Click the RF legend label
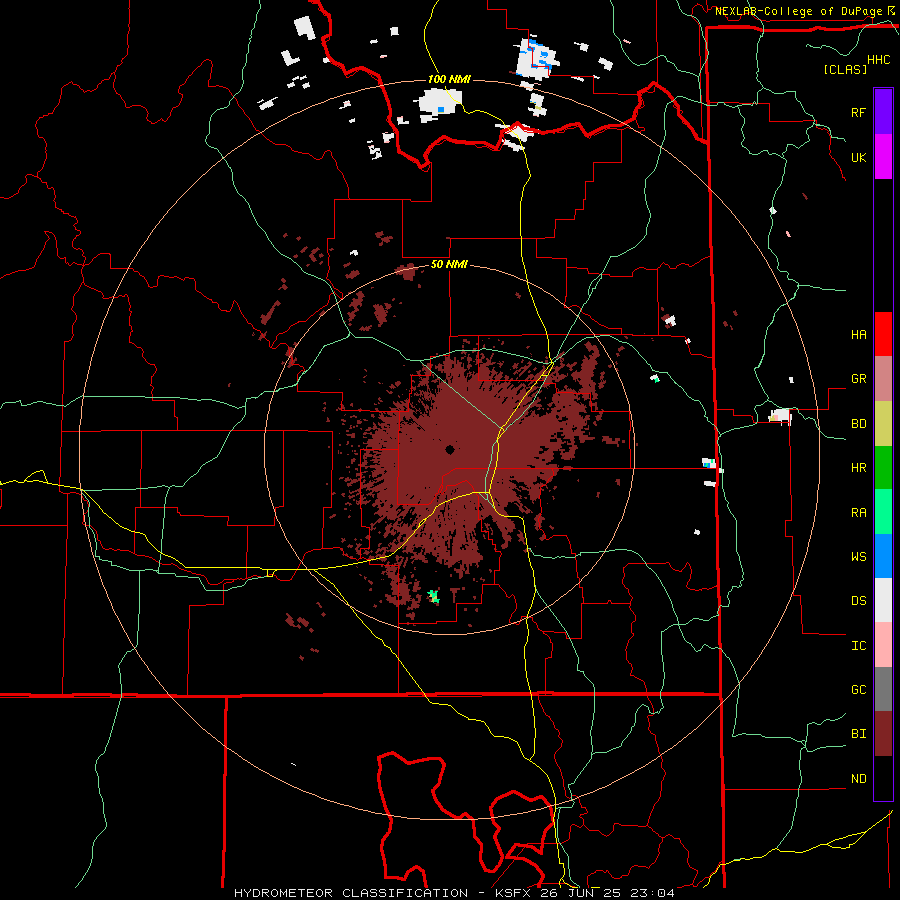900x900 pixels. coord(858,112)
